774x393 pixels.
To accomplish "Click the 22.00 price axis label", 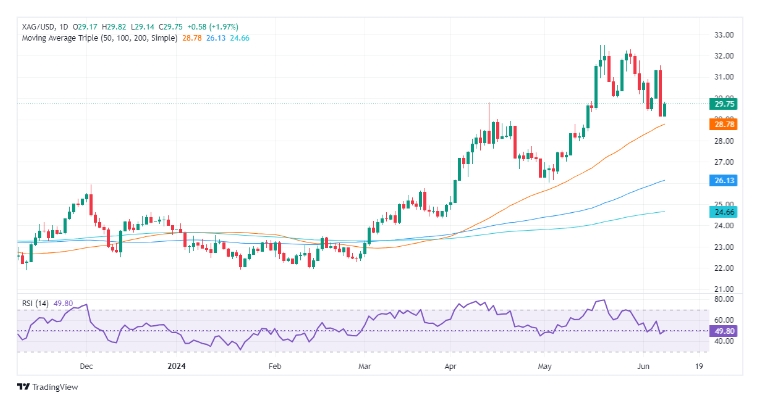I will pyautogui.click(x=724, y=269).
